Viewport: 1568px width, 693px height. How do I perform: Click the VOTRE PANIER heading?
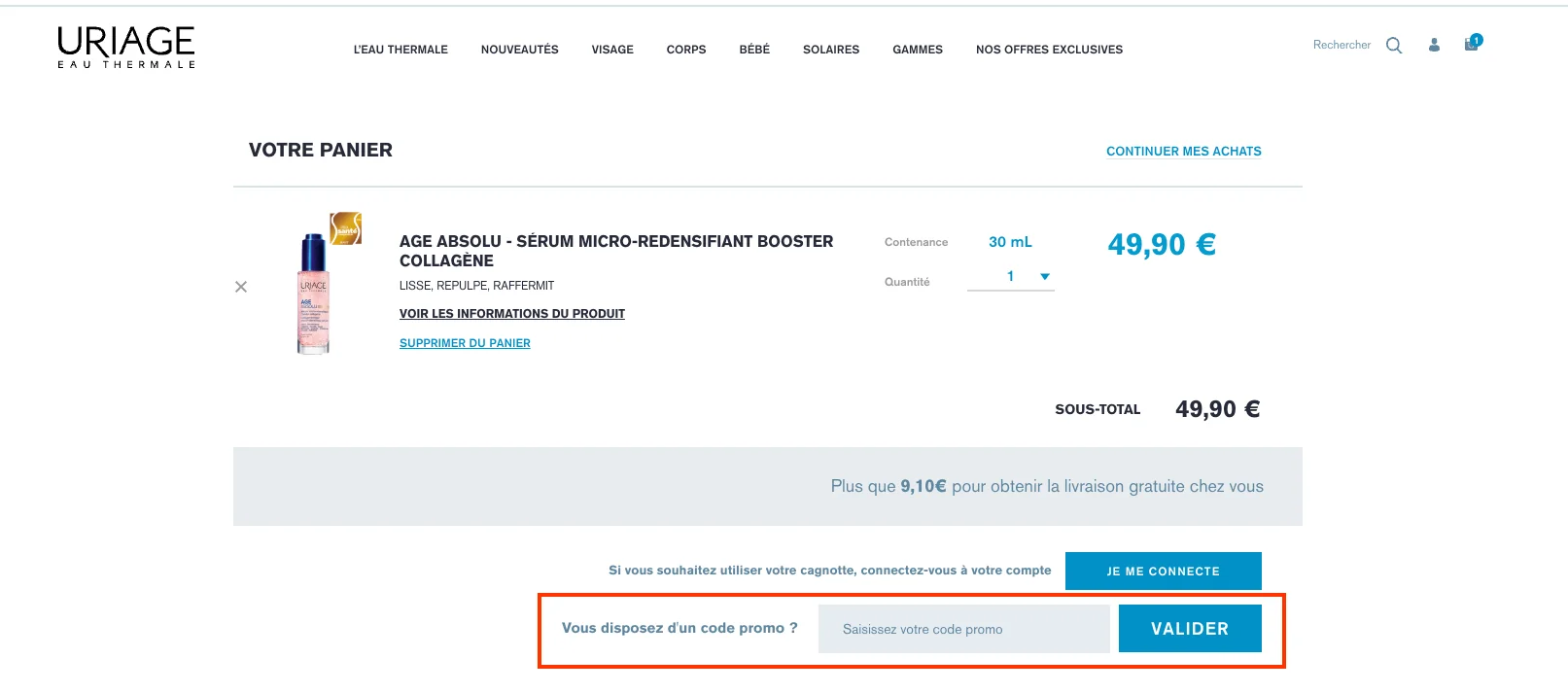click(321, 150)
